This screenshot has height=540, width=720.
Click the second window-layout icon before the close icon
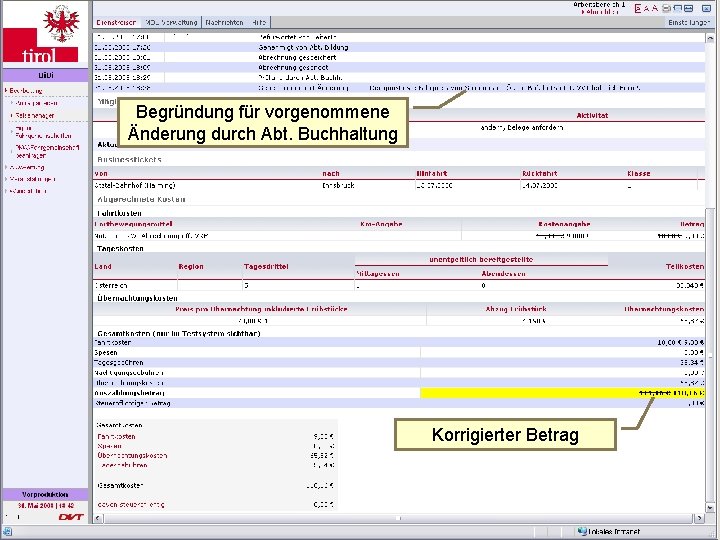689,9
